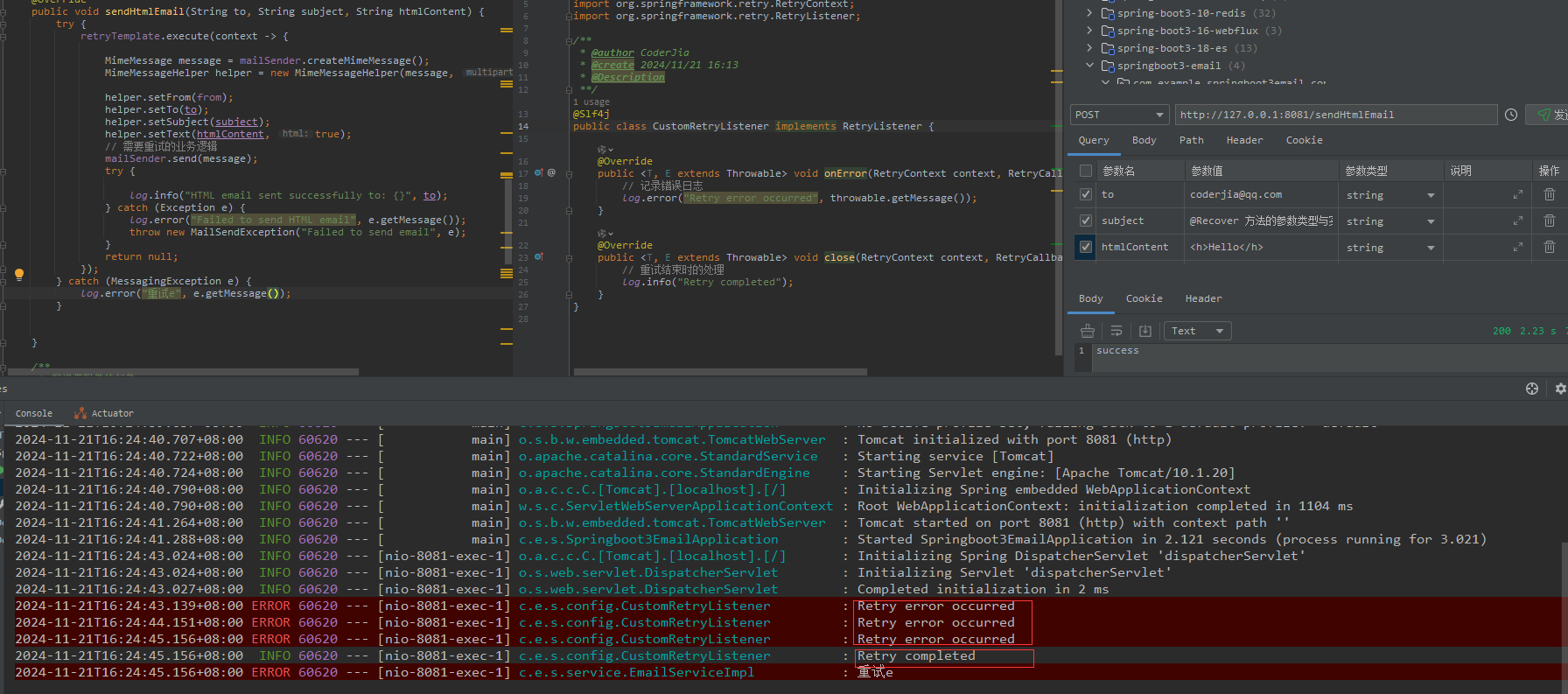Switch to the Cookie request tab
Viewport: 1568px width, 694px height.
coord(1304,140)
